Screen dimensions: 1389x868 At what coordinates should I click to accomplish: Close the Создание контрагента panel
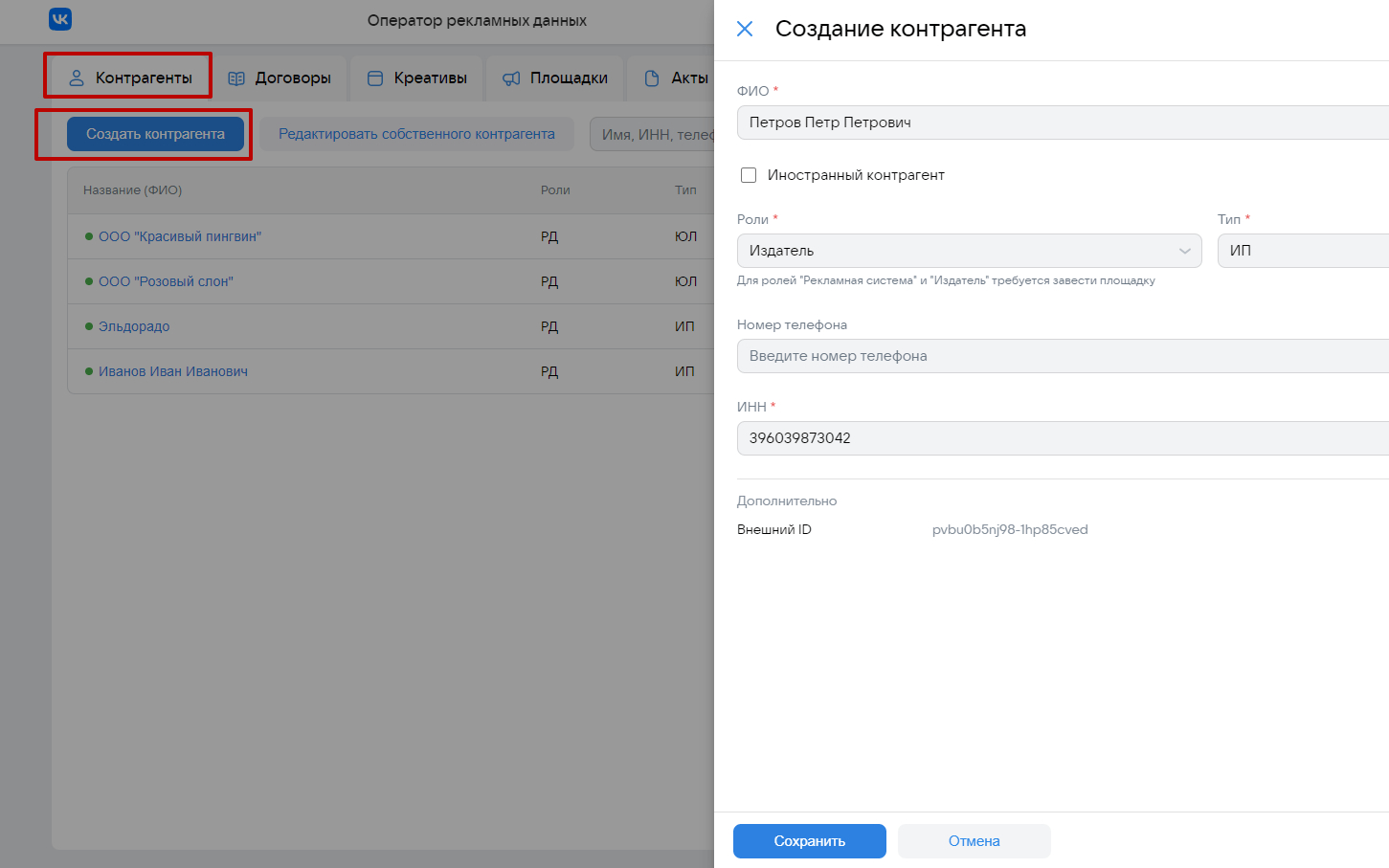click(745, 29)
